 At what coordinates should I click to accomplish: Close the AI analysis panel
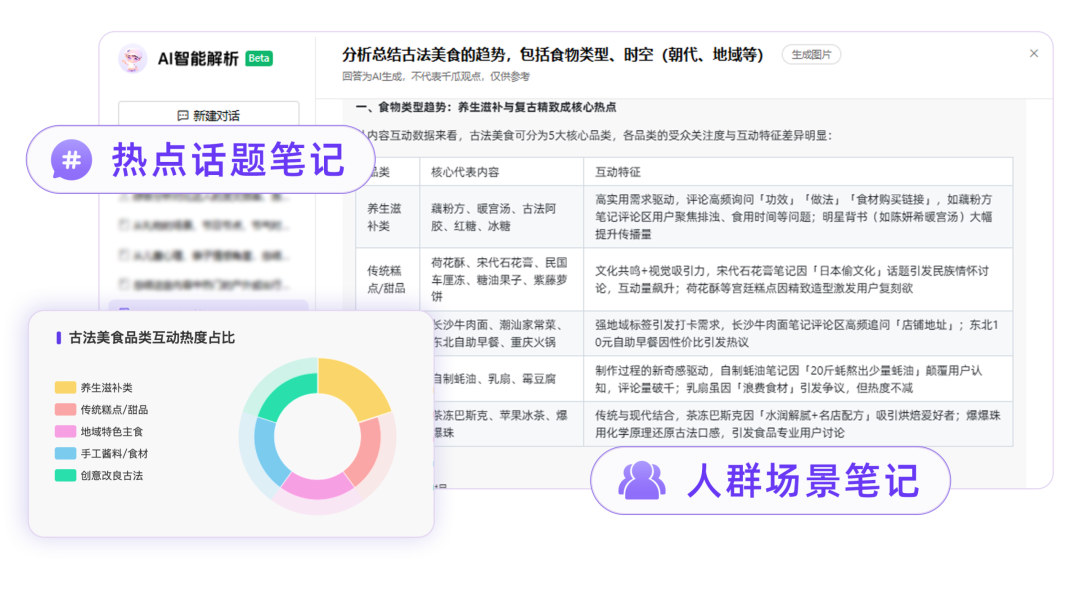pos(1033,54)
